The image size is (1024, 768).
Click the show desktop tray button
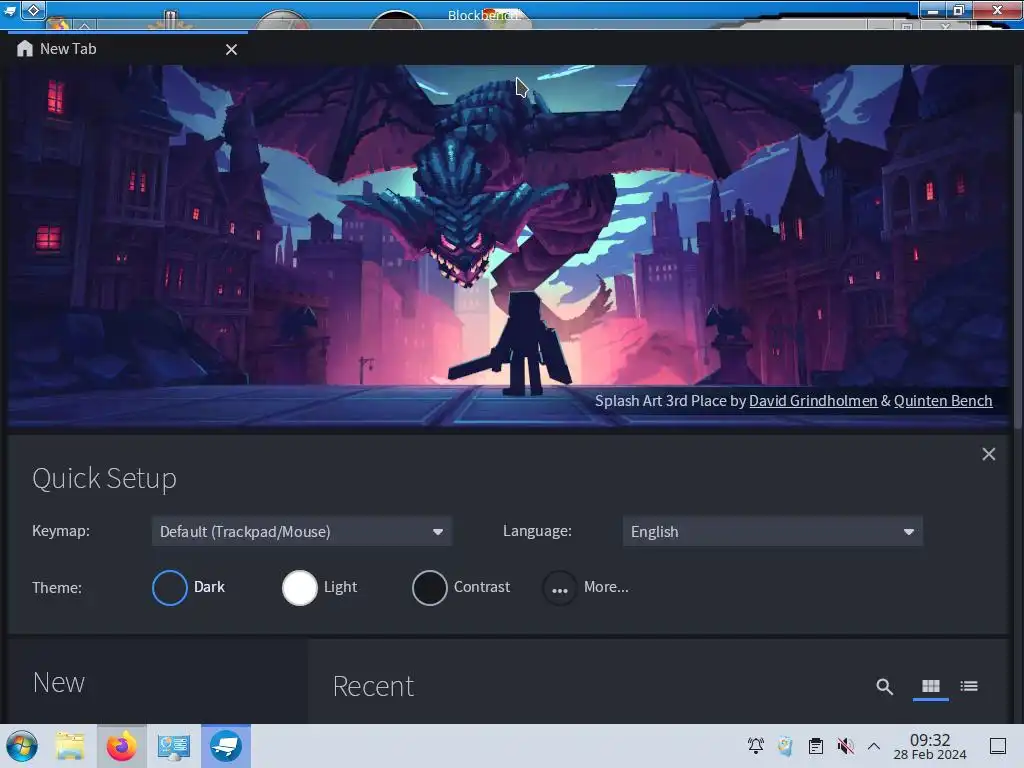pyautogui.click(x=998, y=746)
